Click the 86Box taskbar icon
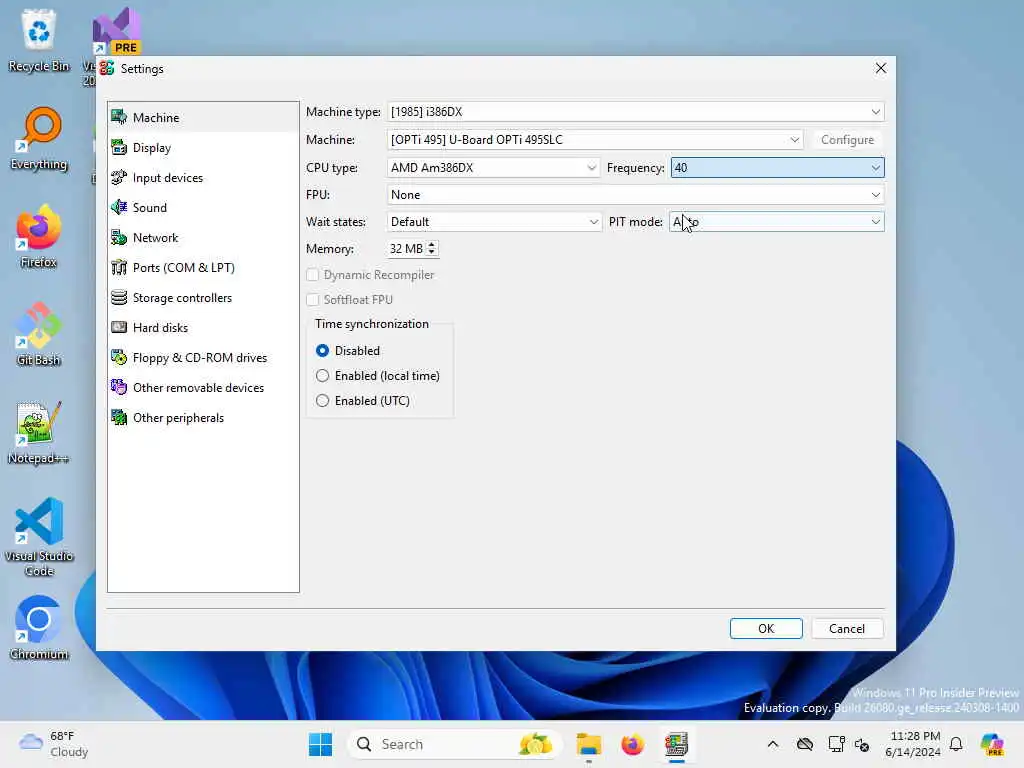The height and width of the screenshot is (768, 1024). [x=677, y=744]
